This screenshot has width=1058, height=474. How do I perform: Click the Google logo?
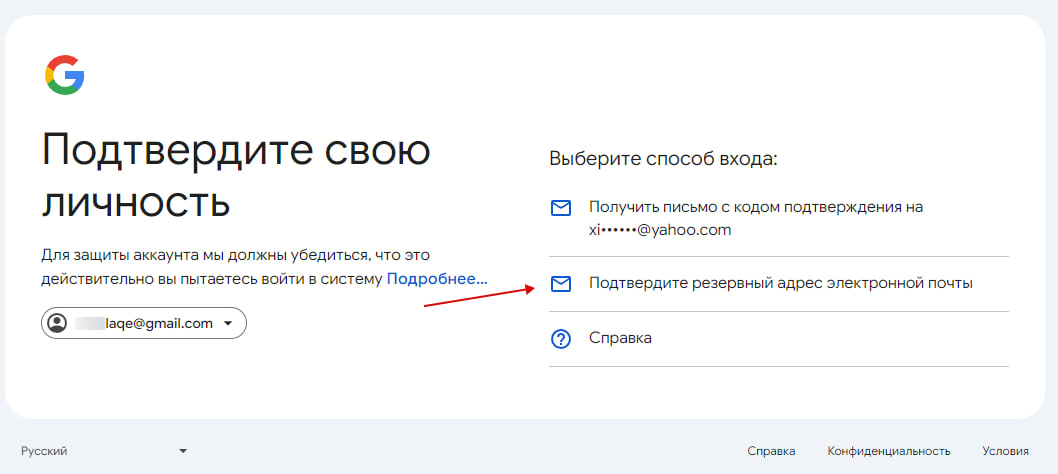point(65,74)
